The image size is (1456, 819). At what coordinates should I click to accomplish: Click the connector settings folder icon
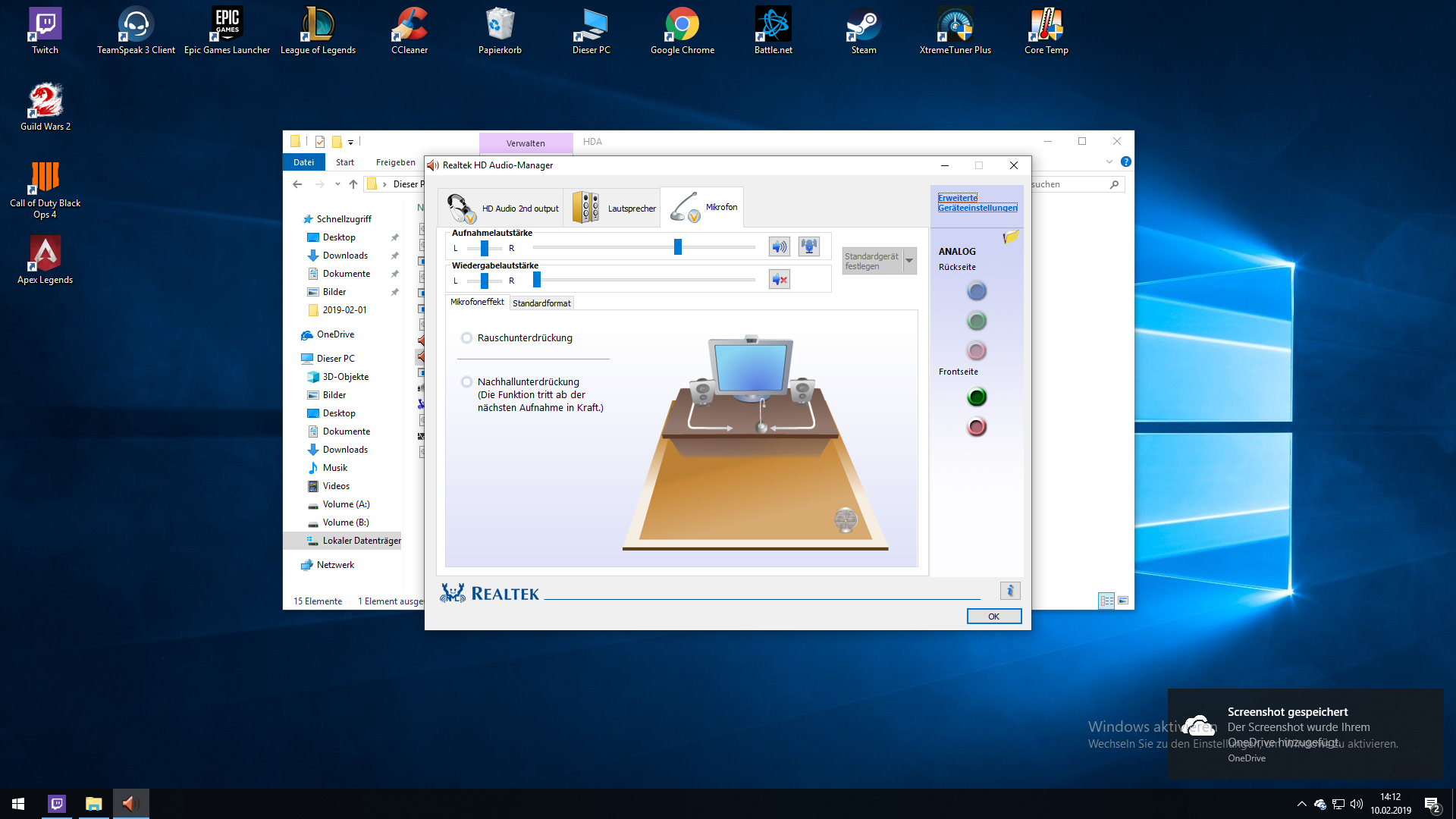[x=1010, y=237]
